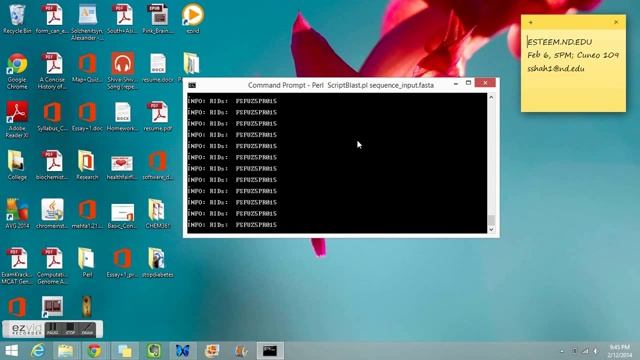Delete the yellow sticky note
The height and width of the screenshot is (360, 640).
click(x=616, y=22)
